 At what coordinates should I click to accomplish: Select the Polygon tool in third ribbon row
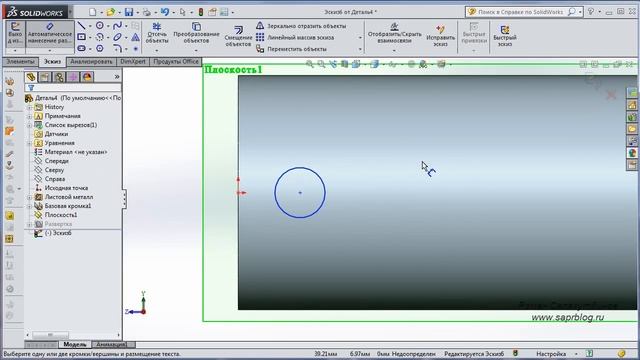point(100,49)
